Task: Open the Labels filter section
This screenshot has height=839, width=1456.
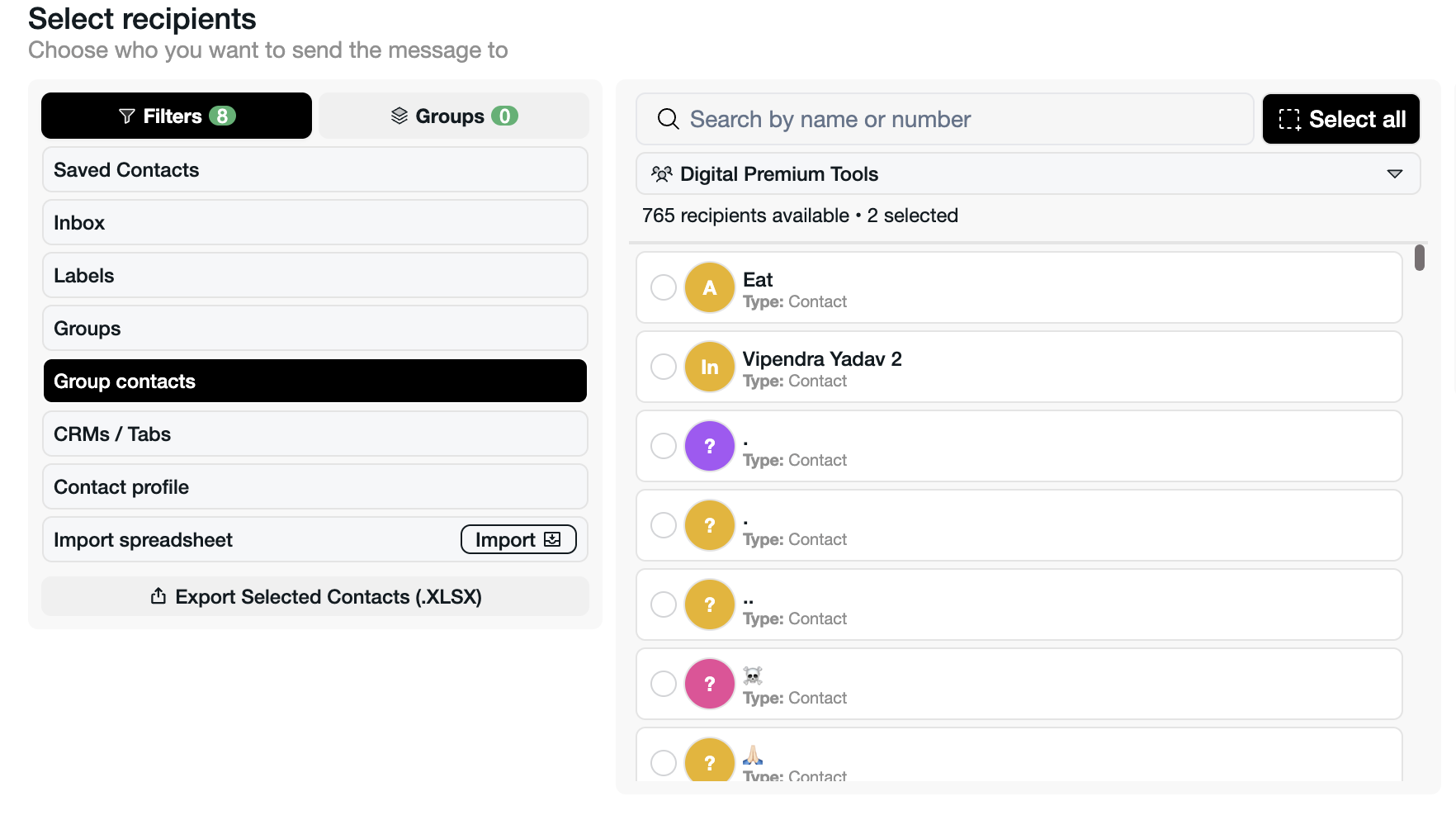Action: click(x=314, y=276)
